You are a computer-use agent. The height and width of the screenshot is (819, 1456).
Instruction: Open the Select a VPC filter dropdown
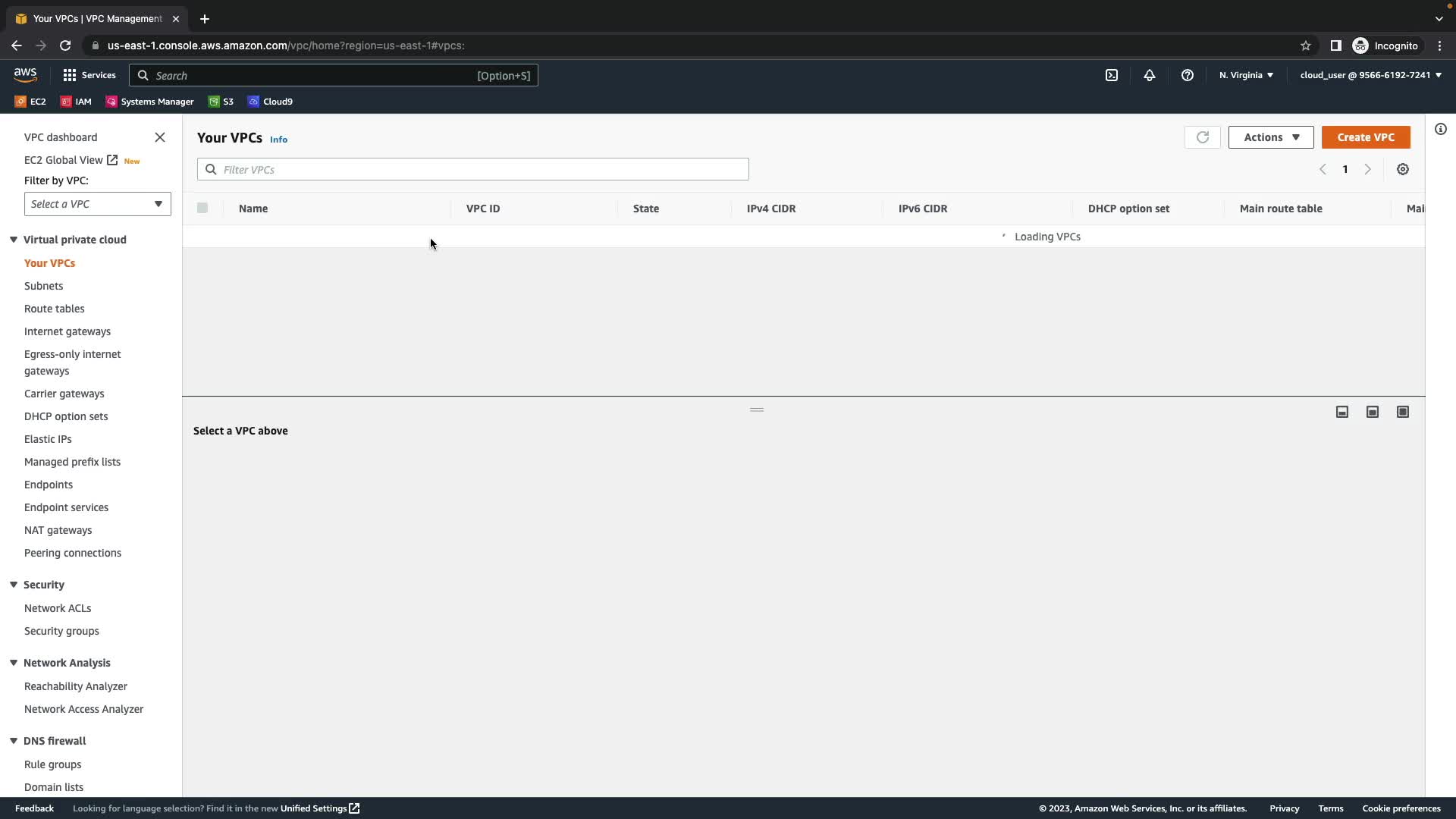coord(97,204)
